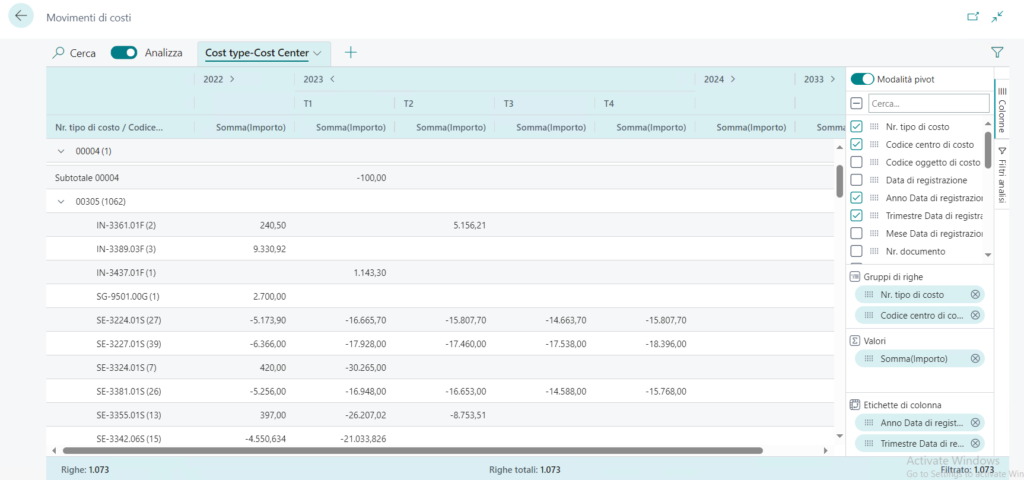
Task: Remove Anno Data di registrazione column label
Action: [x=975, y=423]
